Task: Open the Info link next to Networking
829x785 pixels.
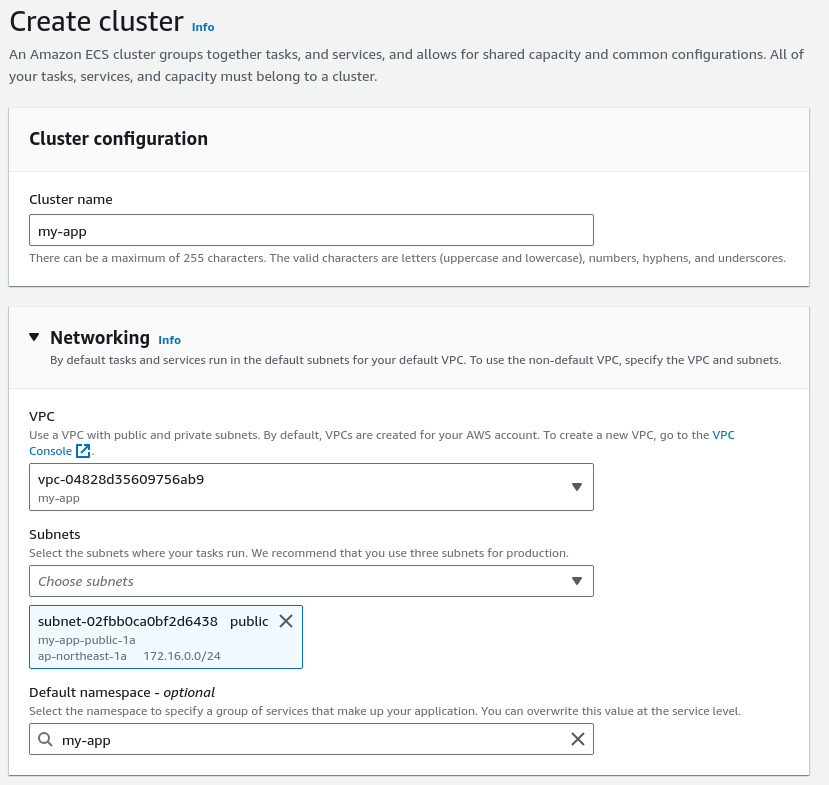Action: click(169, 340)
